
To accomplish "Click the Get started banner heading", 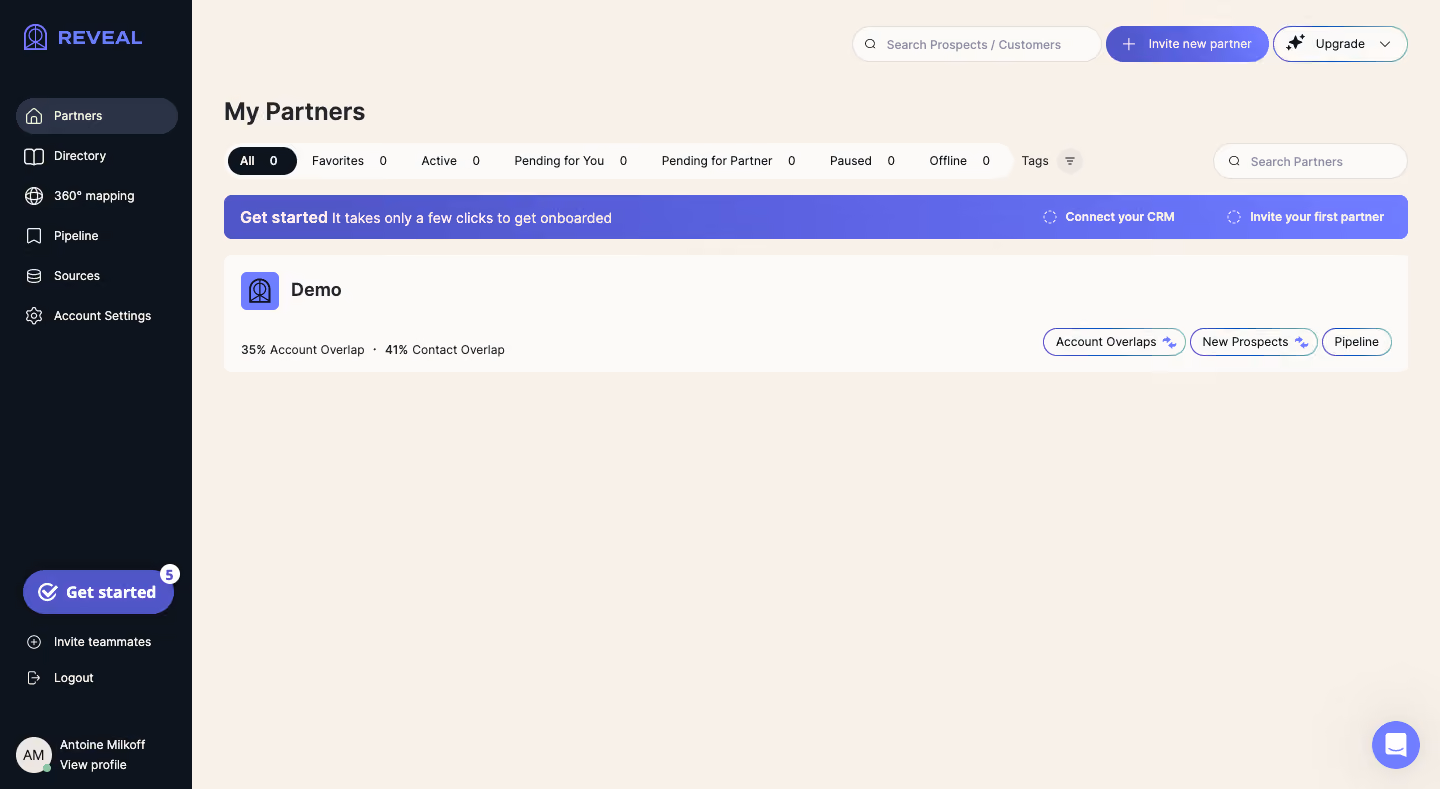I will point(284,217).
